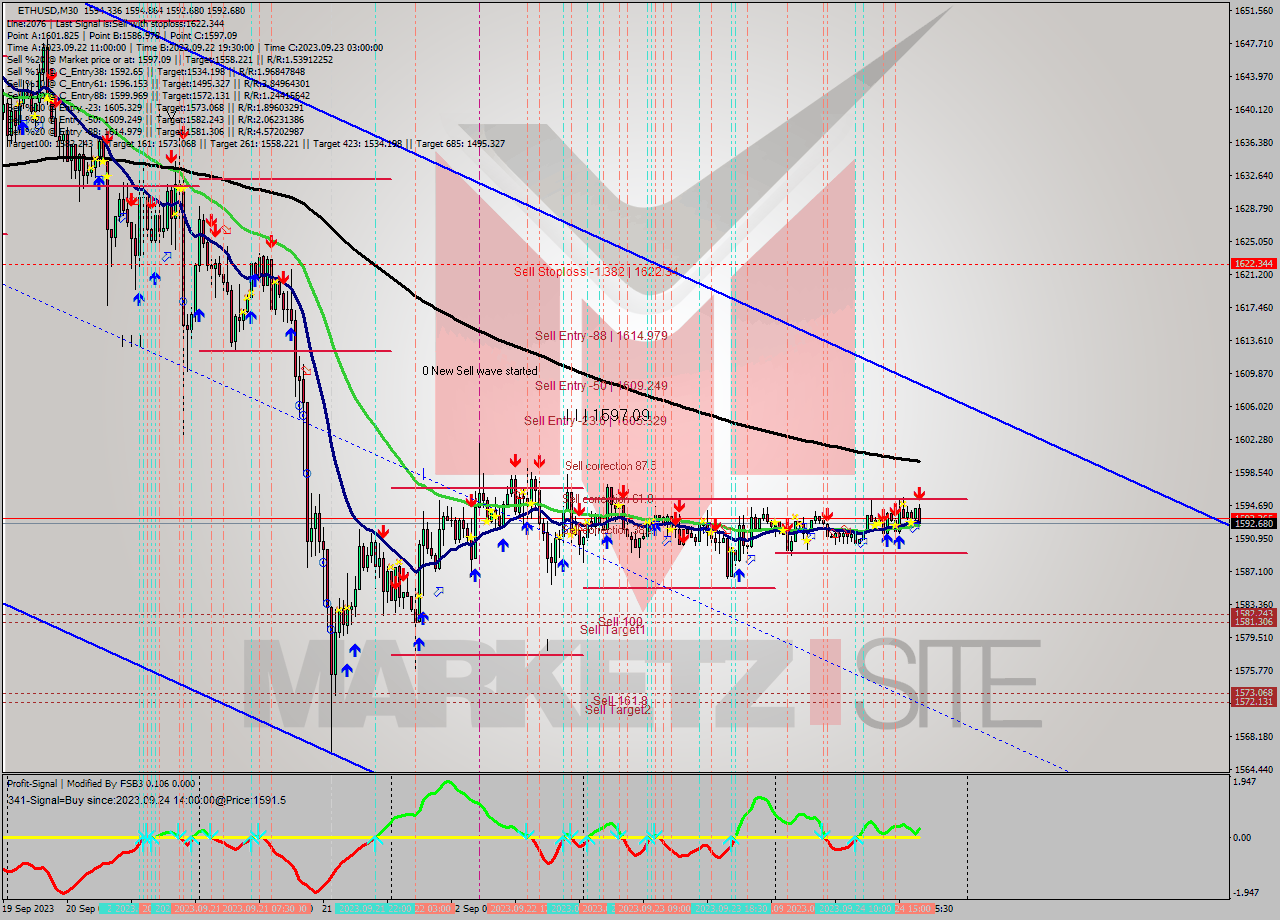Click the 'Sell Entry -88 | 1614.979' label

pyautogui.click(x=600, y=336)
